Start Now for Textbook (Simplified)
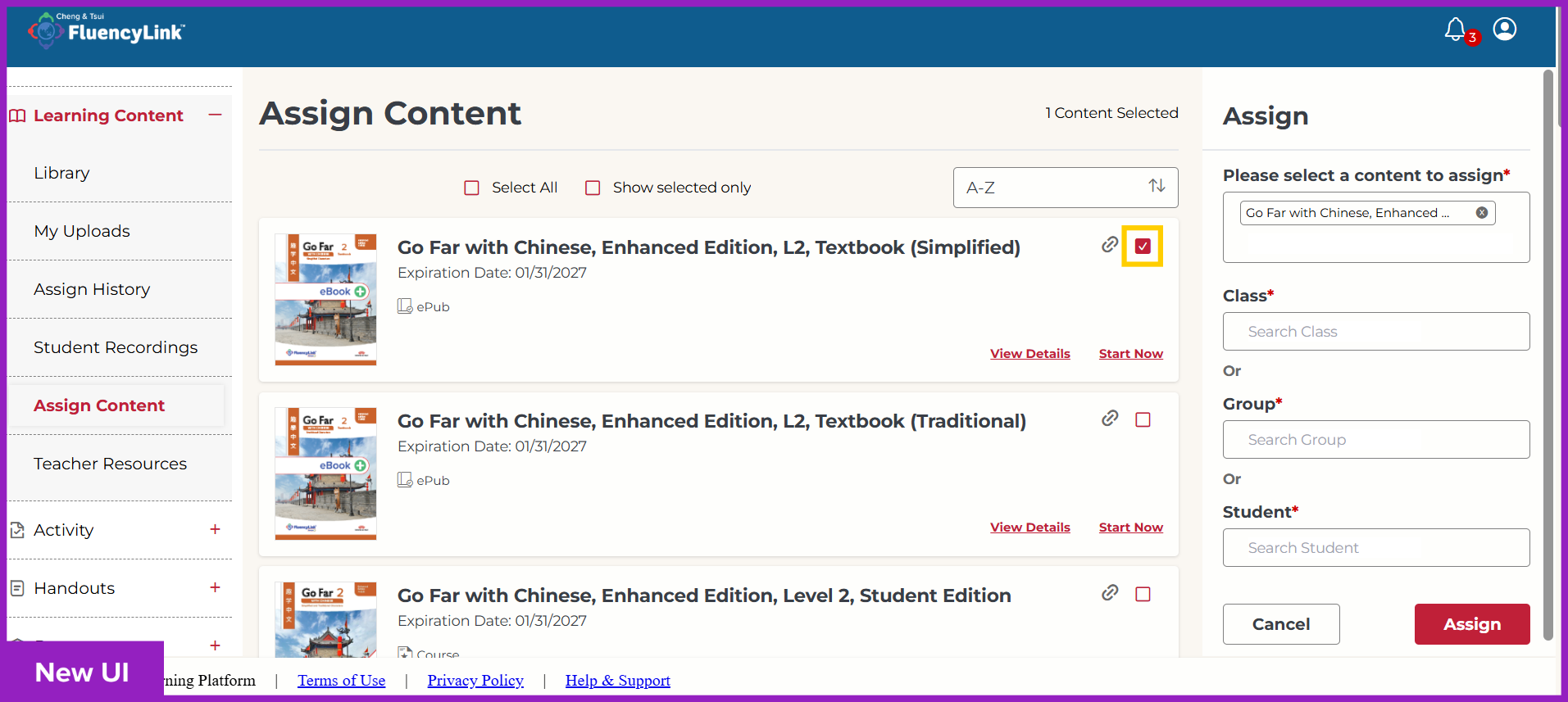The height and width of the screenshot is (702, 1568). 1131,354
